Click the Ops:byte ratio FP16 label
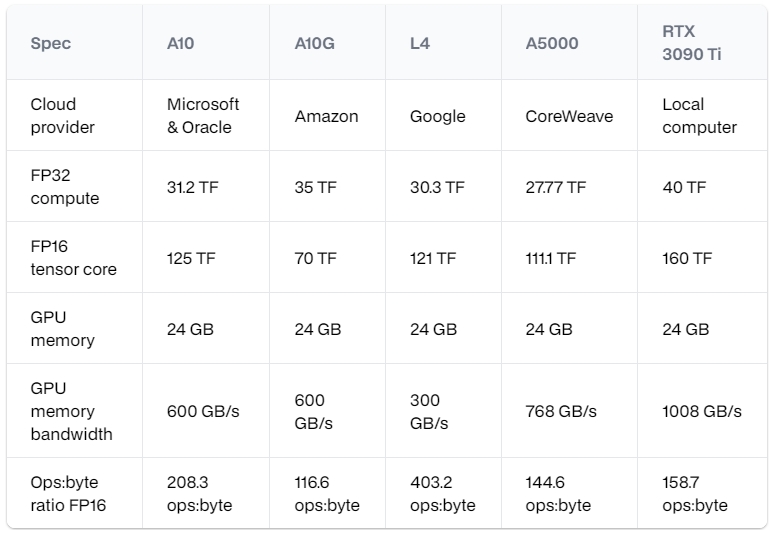 coord(68,494)
